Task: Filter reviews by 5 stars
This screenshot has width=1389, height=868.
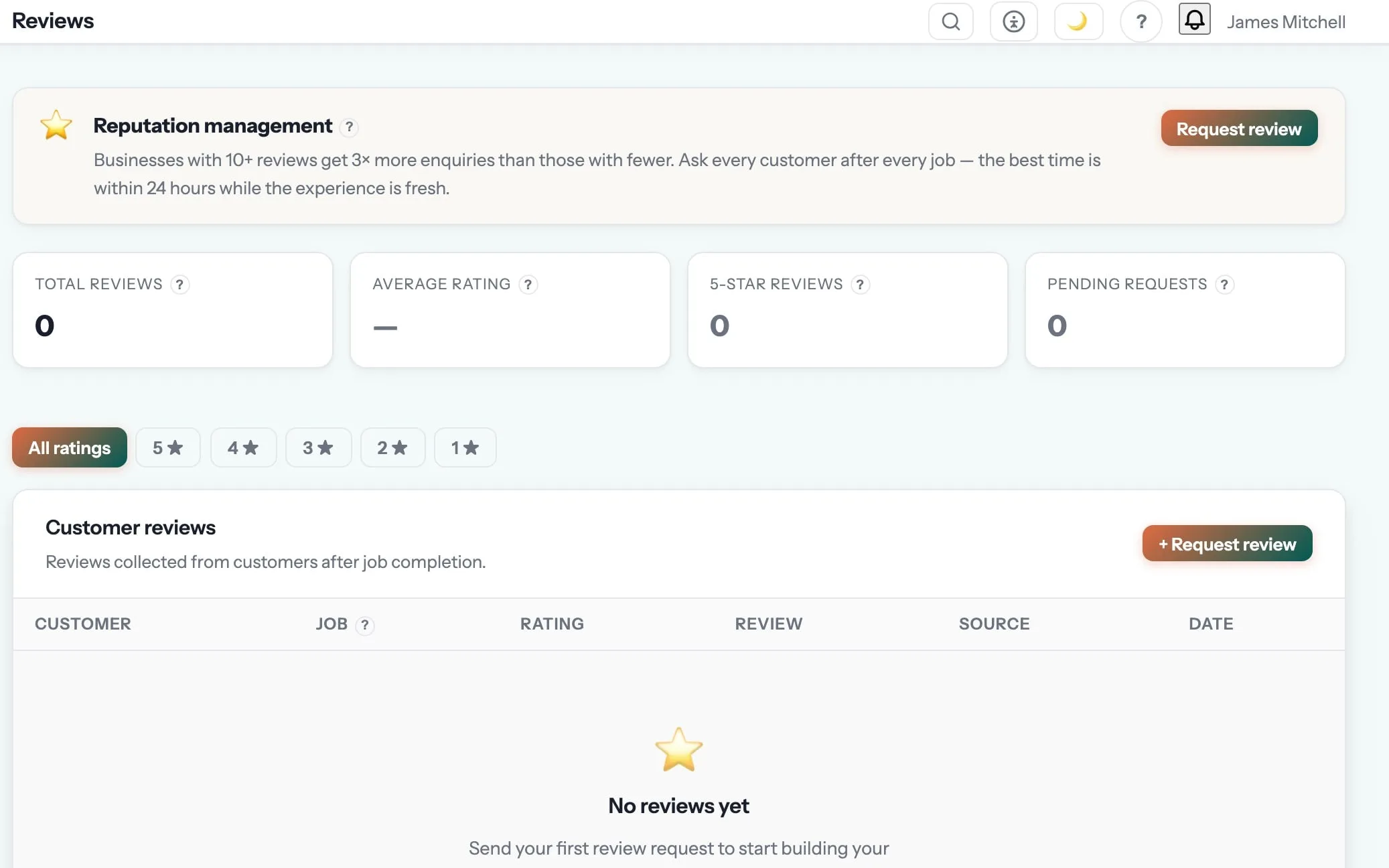Action: coord(168,447)
